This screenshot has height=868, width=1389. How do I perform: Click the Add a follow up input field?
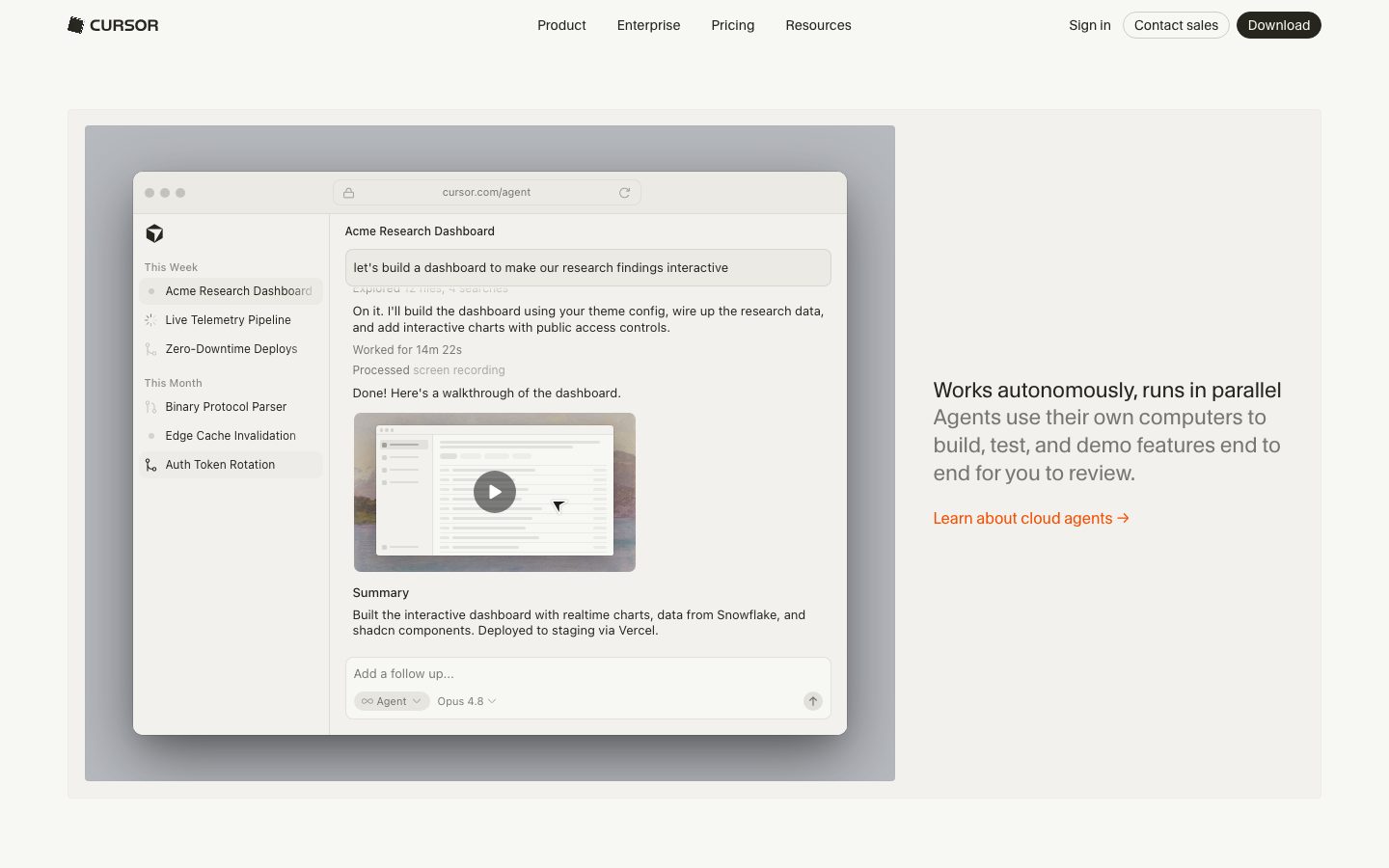[587, 674]
